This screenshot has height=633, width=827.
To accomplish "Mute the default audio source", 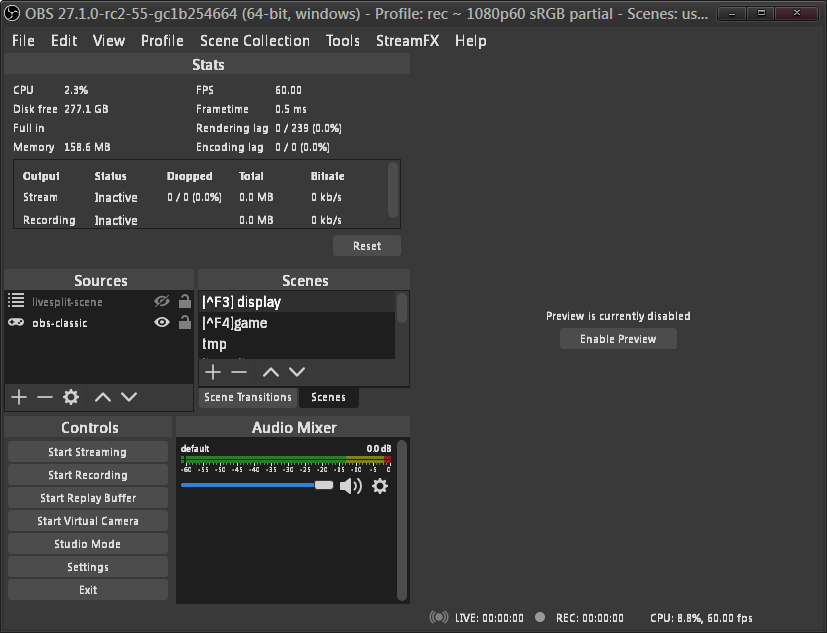I will [351, 486].
